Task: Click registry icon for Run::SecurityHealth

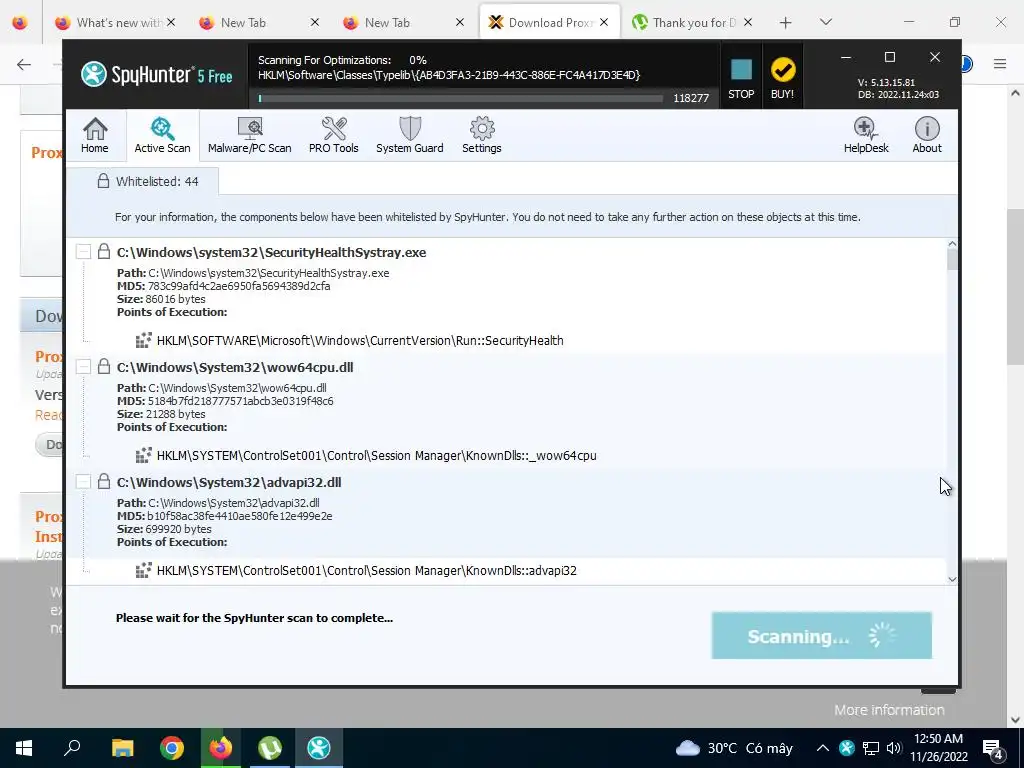Action: pos(144,340)
